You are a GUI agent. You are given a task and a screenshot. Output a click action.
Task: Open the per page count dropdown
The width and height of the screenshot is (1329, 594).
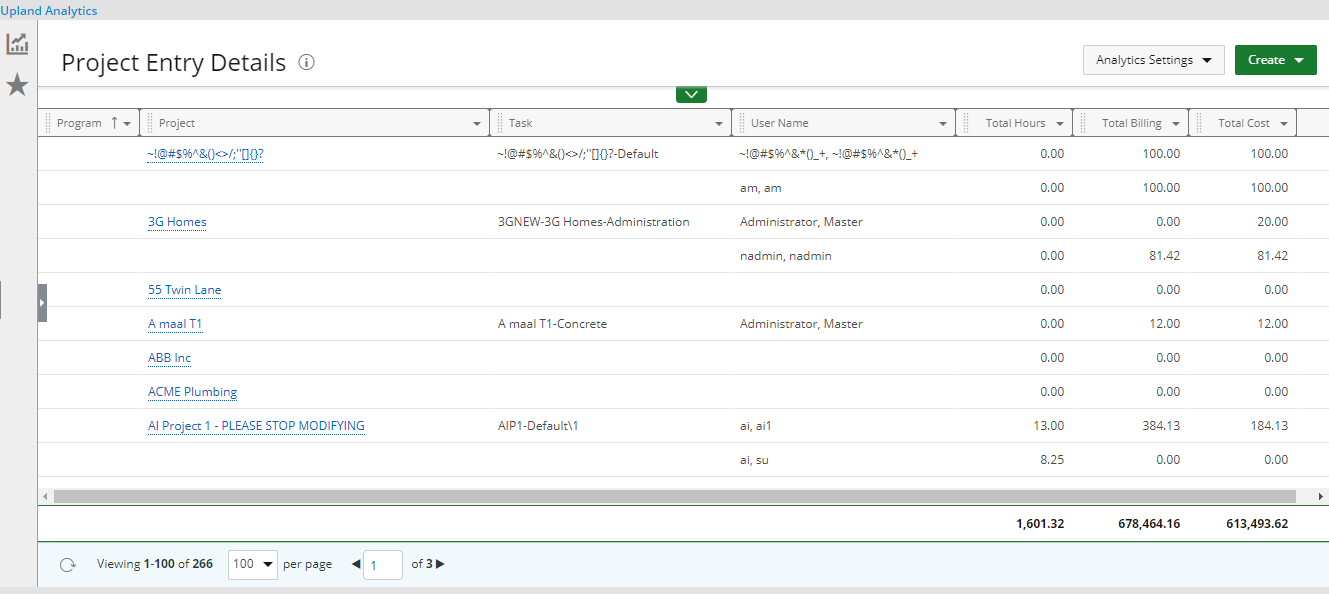[x=253, y=564]
